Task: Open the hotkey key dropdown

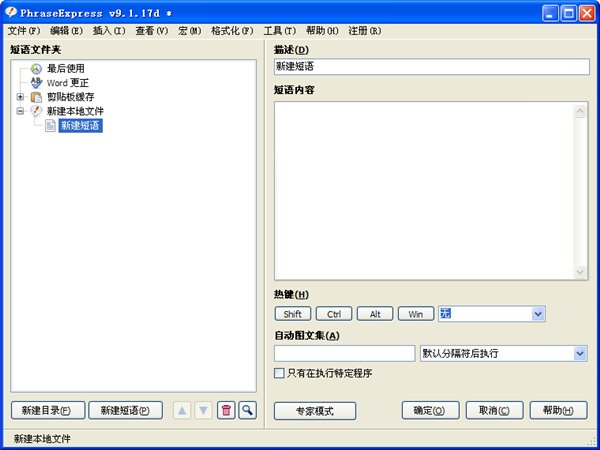Action: [x=538, y=314]
